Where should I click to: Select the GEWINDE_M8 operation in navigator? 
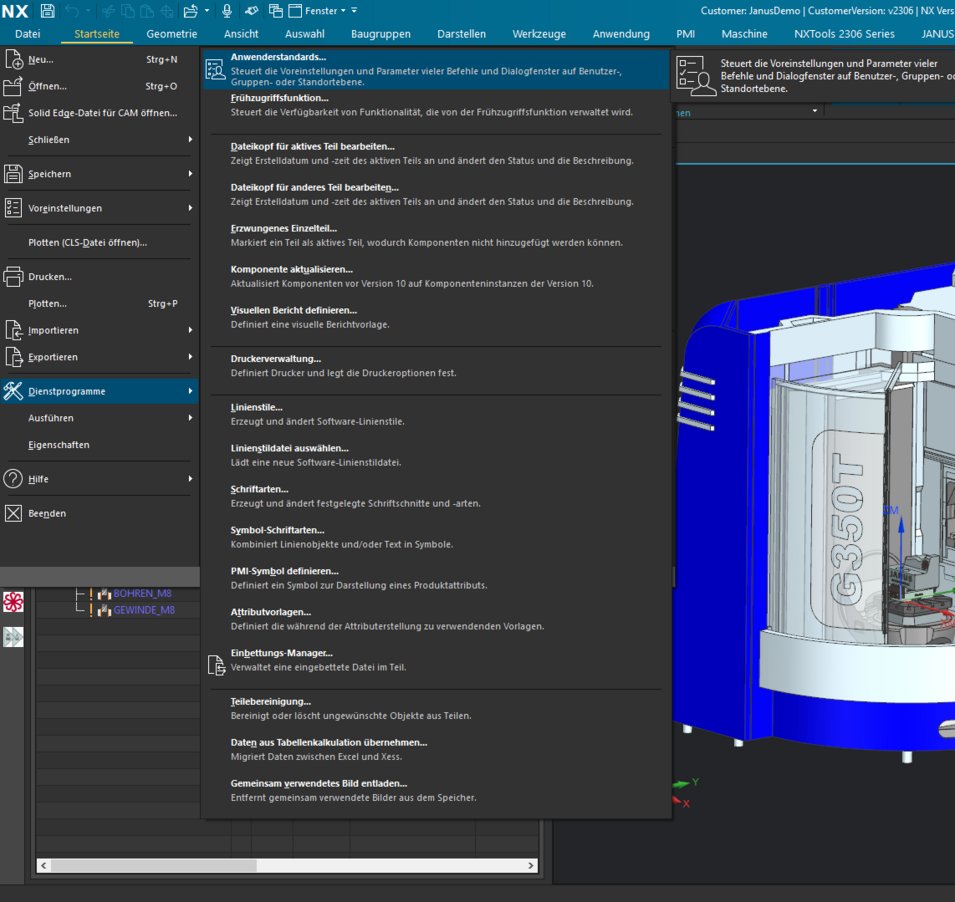[144, 610]
